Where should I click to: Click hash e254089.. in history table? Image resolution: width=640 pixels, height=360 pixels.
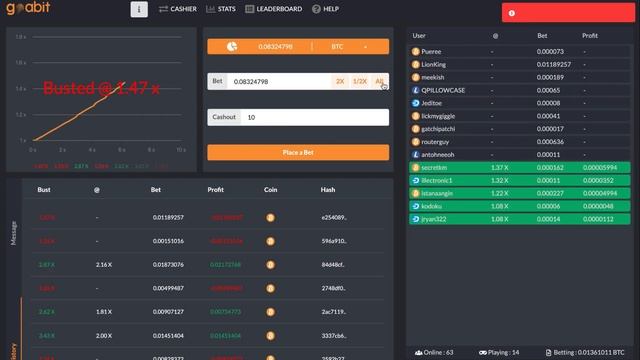click(x=334, y=218)
